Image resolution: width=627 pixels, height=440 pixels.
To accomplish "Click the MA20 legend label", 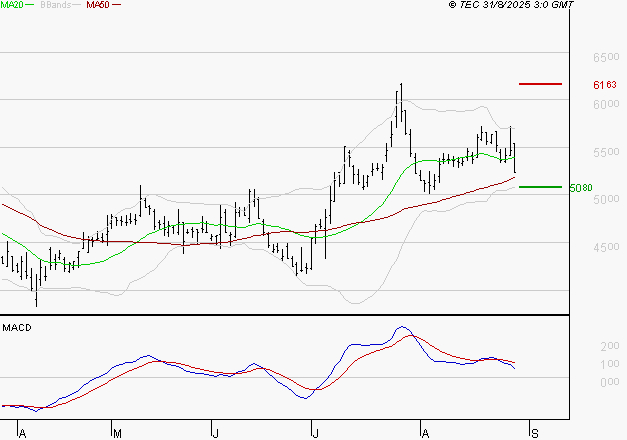I will (x=12, y=5).
